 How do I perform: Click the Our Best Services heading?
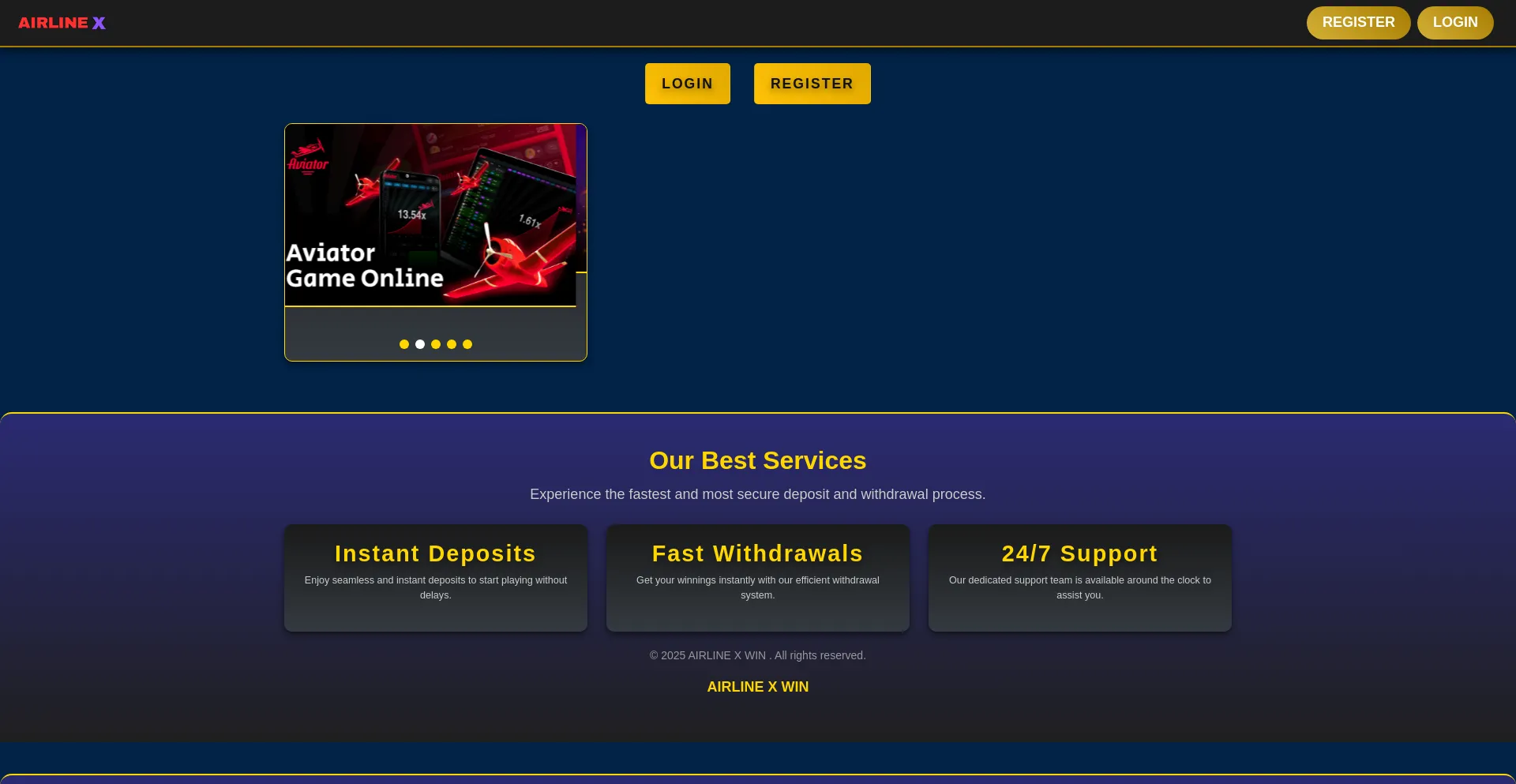coord(757,460)
